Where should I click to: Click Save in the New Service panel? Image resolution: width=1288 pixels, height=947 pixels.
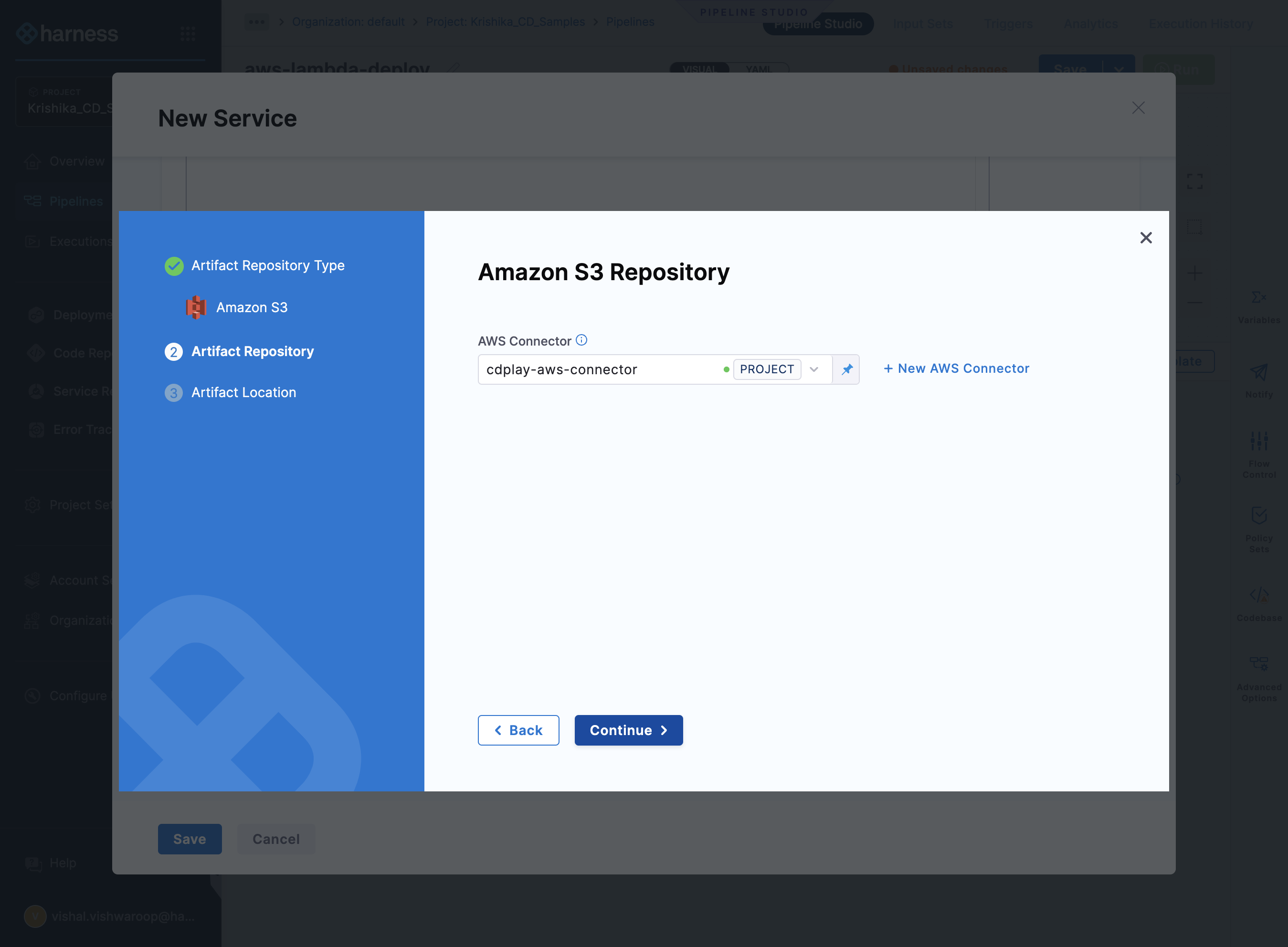click(190, 839)
